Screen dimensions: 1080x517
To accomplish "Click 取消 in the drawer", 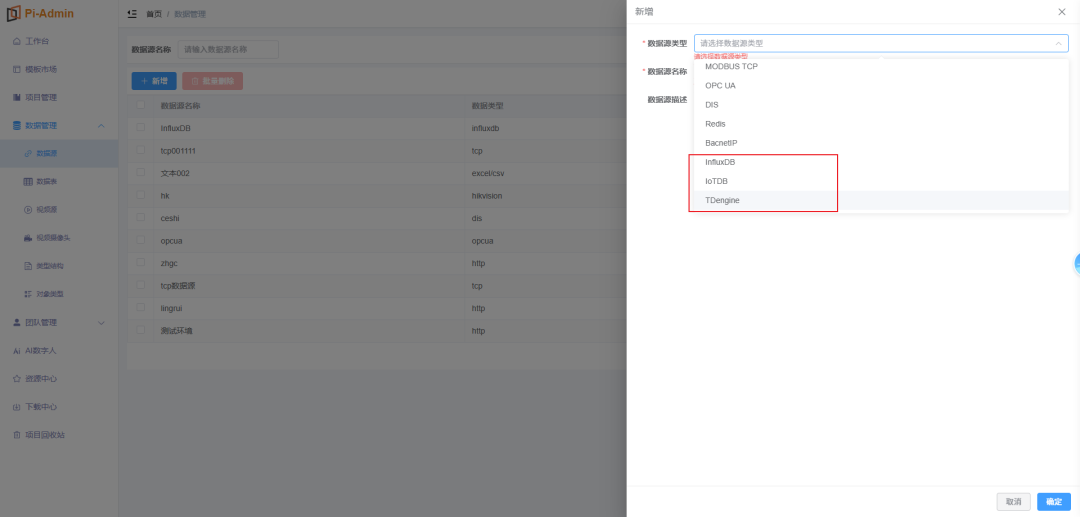I will (1013, 502).
